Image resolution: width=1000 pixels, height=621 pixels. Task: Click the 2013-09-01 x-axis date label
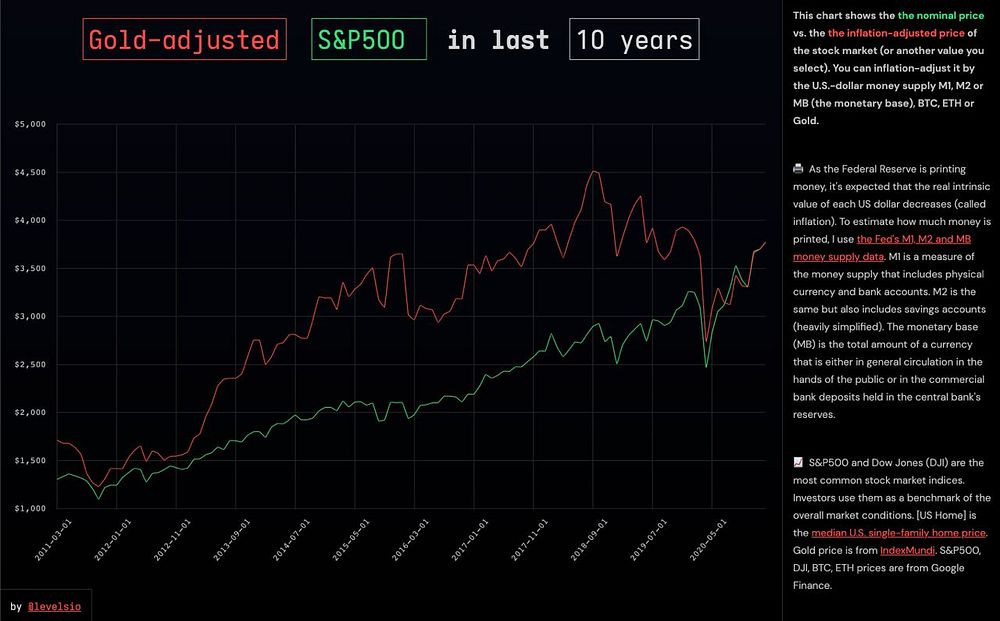pos(232,540)
